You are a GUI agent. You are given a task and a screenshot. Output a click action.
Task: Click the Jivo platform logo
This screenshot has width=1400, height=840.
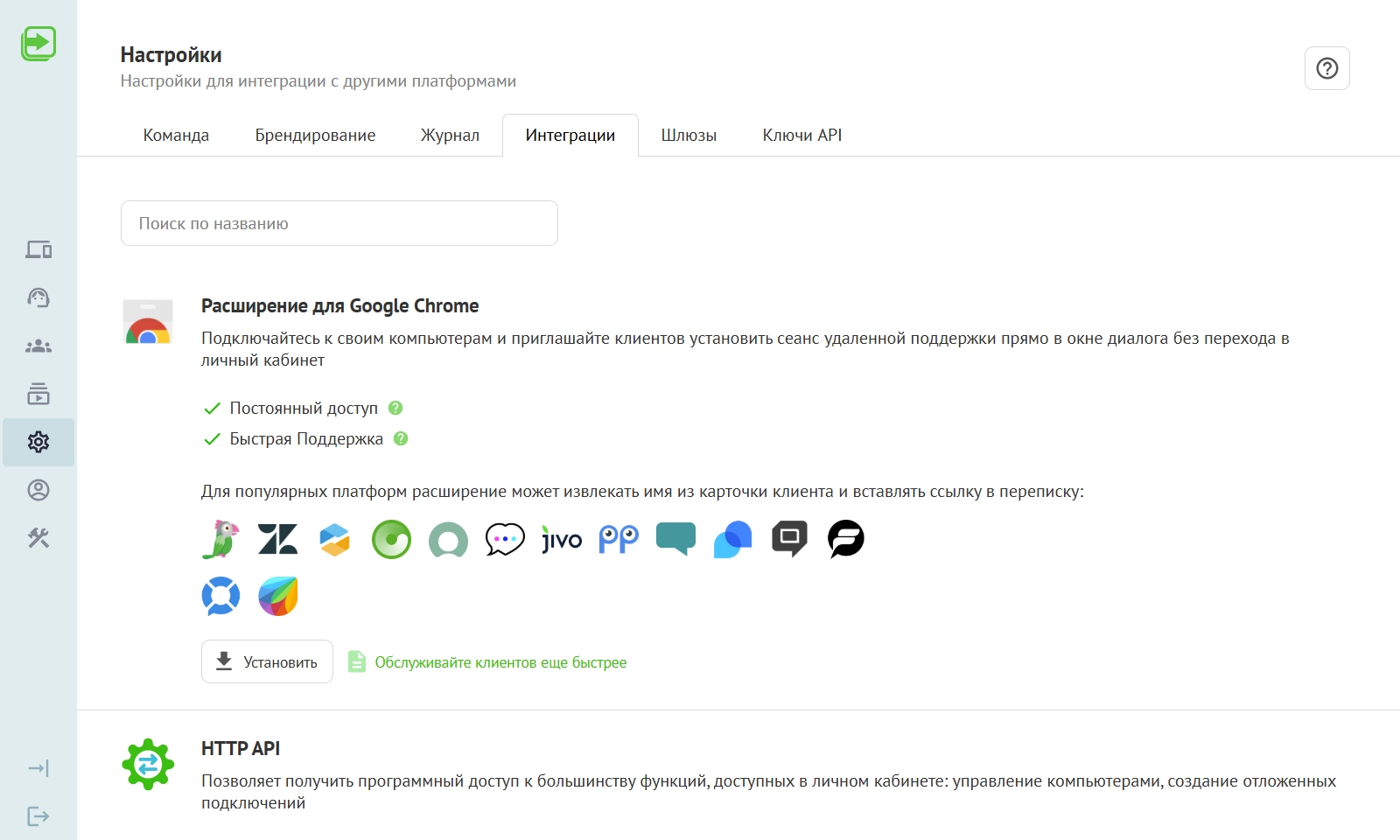tap(562, 540)
